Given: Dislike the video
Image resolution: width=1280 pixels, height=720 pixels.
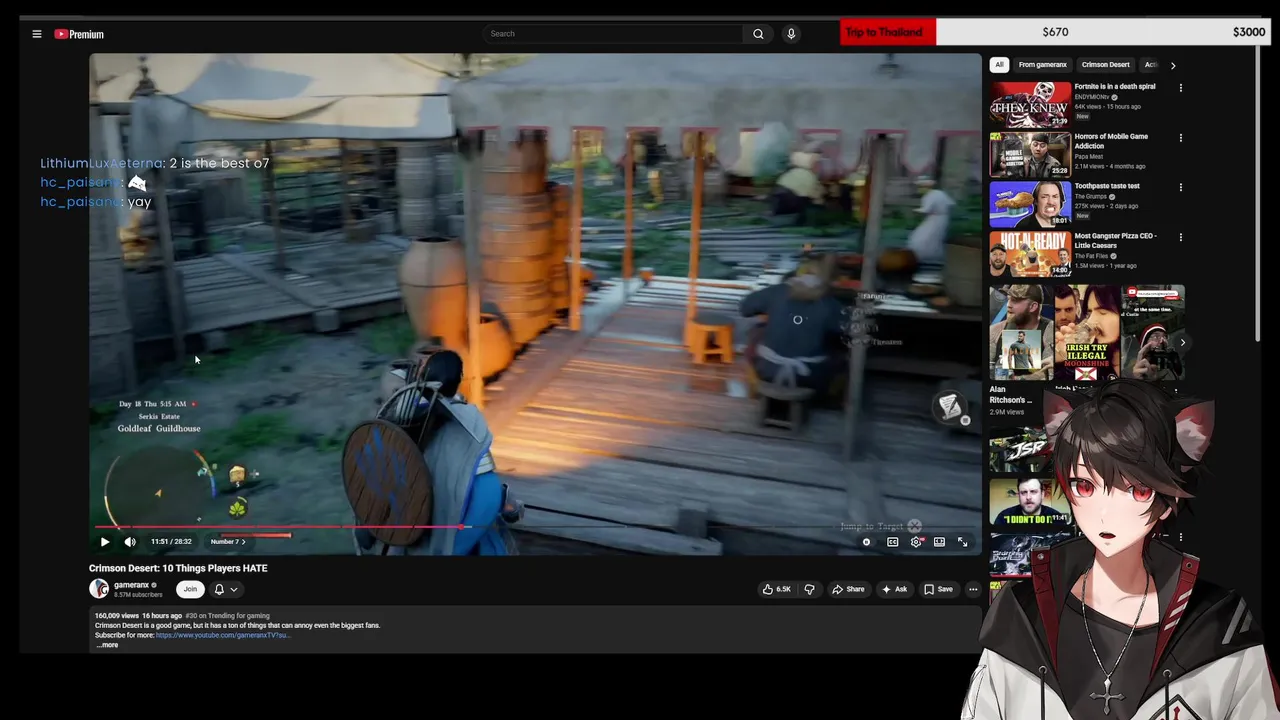Looking at the screenshot, I should tap(809, 589).
